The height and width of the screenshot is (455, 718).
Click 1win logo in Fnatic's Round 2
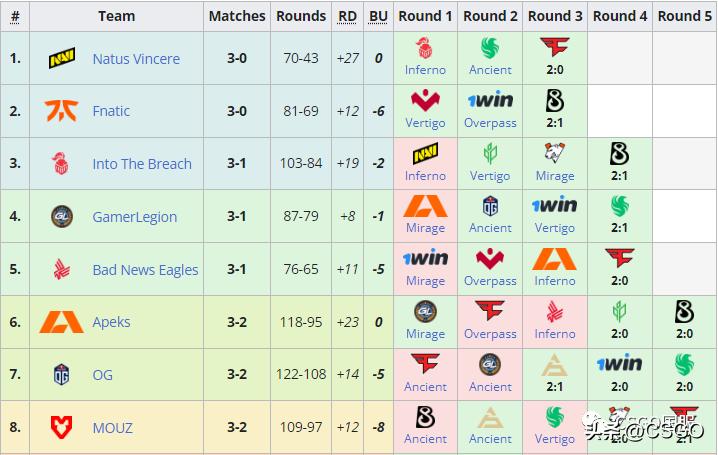click(x=490, y=100)
